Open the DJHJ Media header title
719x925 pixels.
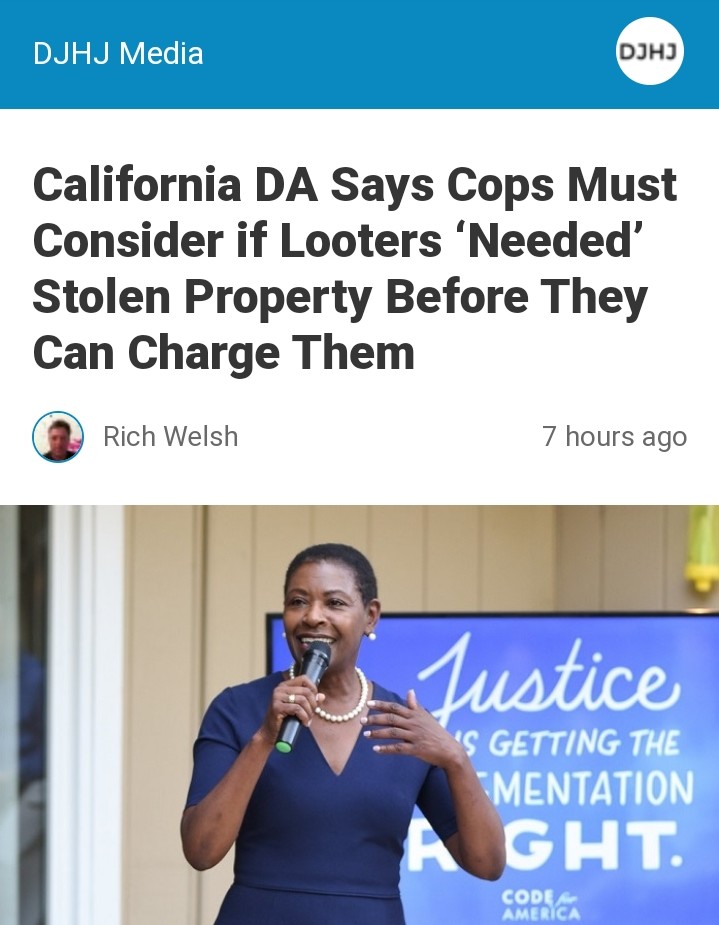pyautogui.click(x=118, y=54)
